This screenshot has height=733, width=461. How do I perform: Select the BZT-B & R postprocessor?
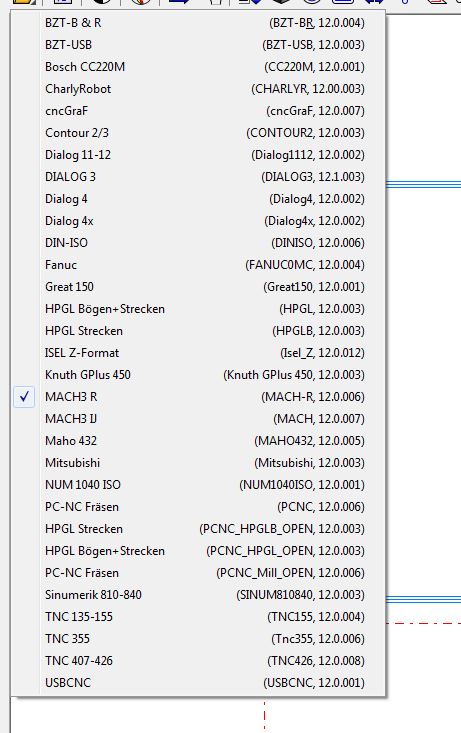tap(198, 23)
